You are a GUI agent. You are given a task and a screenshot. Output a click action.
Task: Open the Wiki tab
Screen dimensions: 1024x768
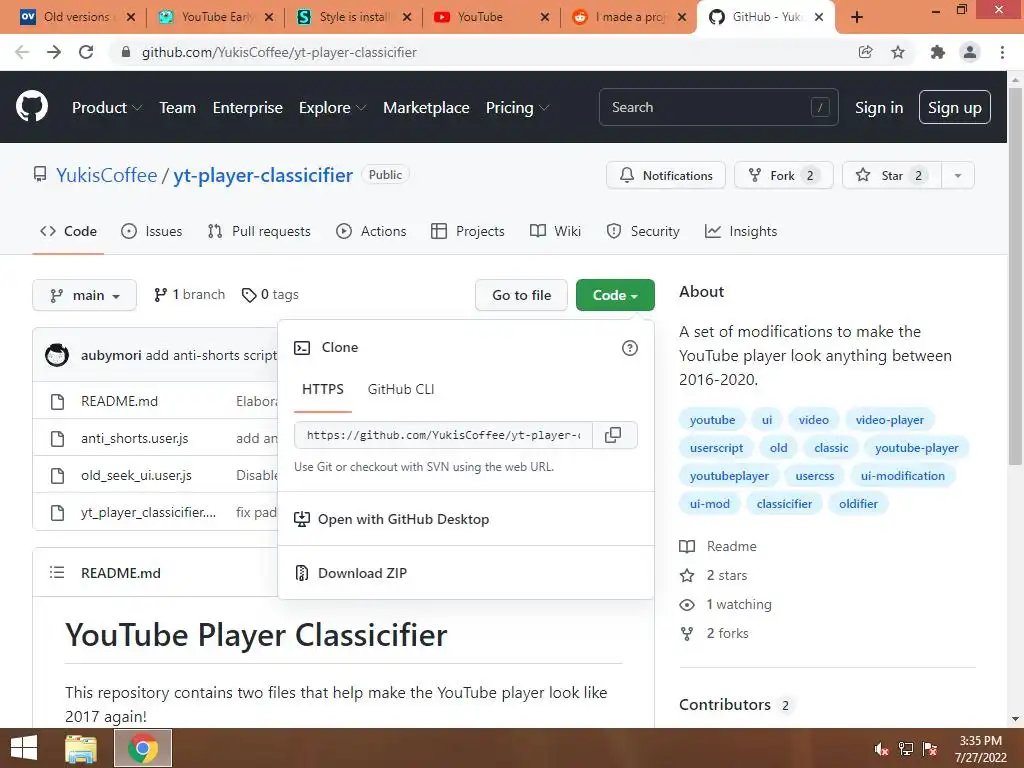(555, 231)
